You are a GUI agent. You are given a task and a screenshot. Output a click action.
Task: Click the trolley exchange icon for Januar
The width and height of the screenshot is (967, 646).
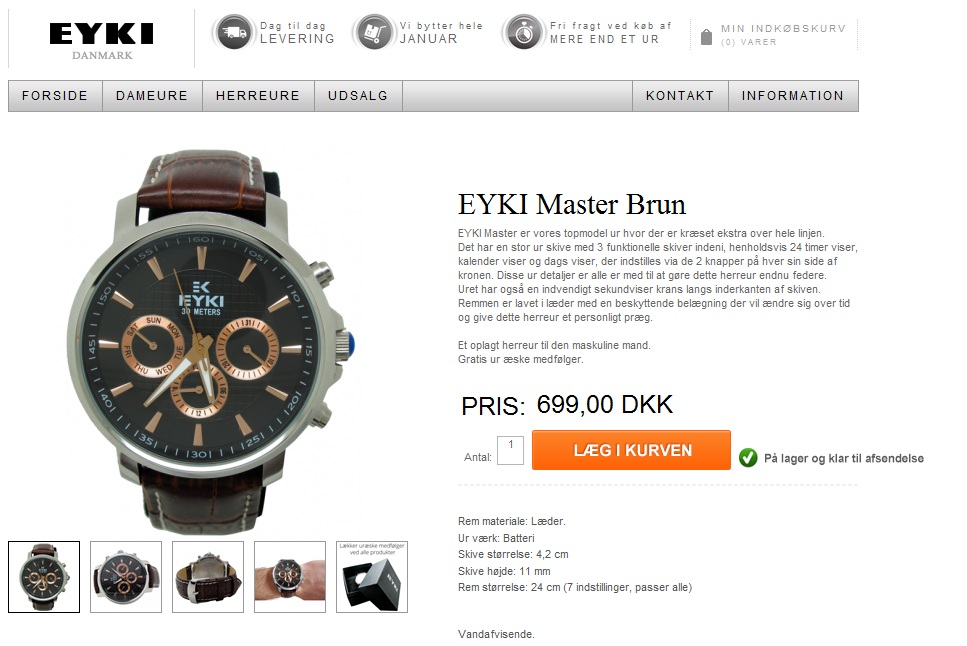pyautogui.click(x=374, y=32)
